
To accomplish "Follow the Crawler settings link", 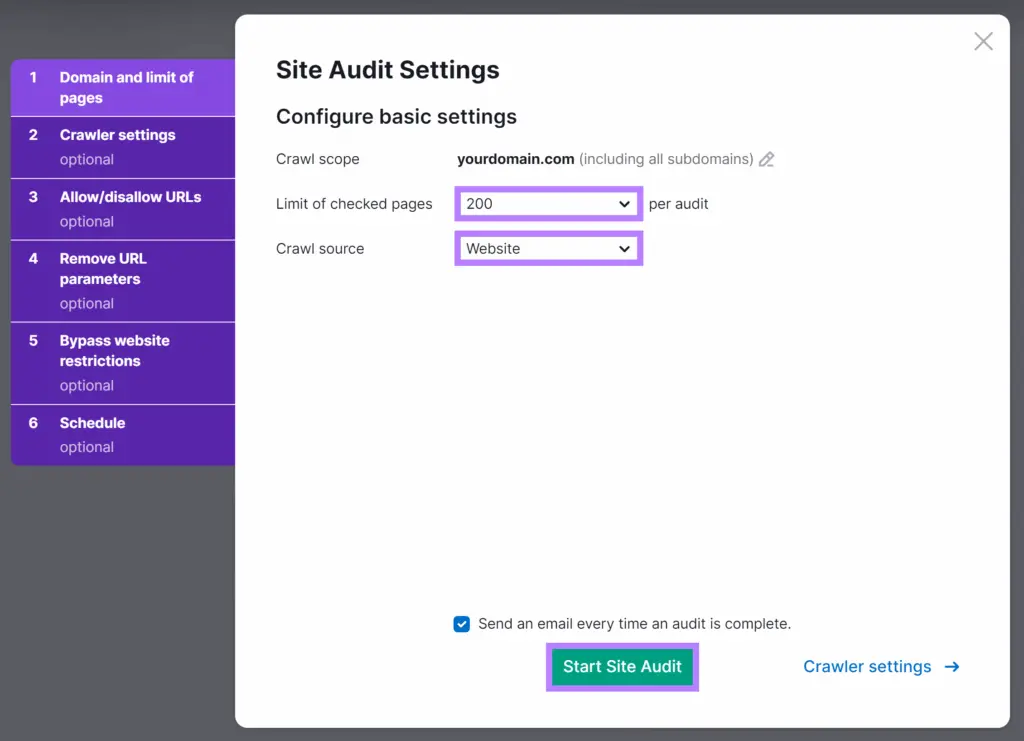I will (x=866, y=667).
